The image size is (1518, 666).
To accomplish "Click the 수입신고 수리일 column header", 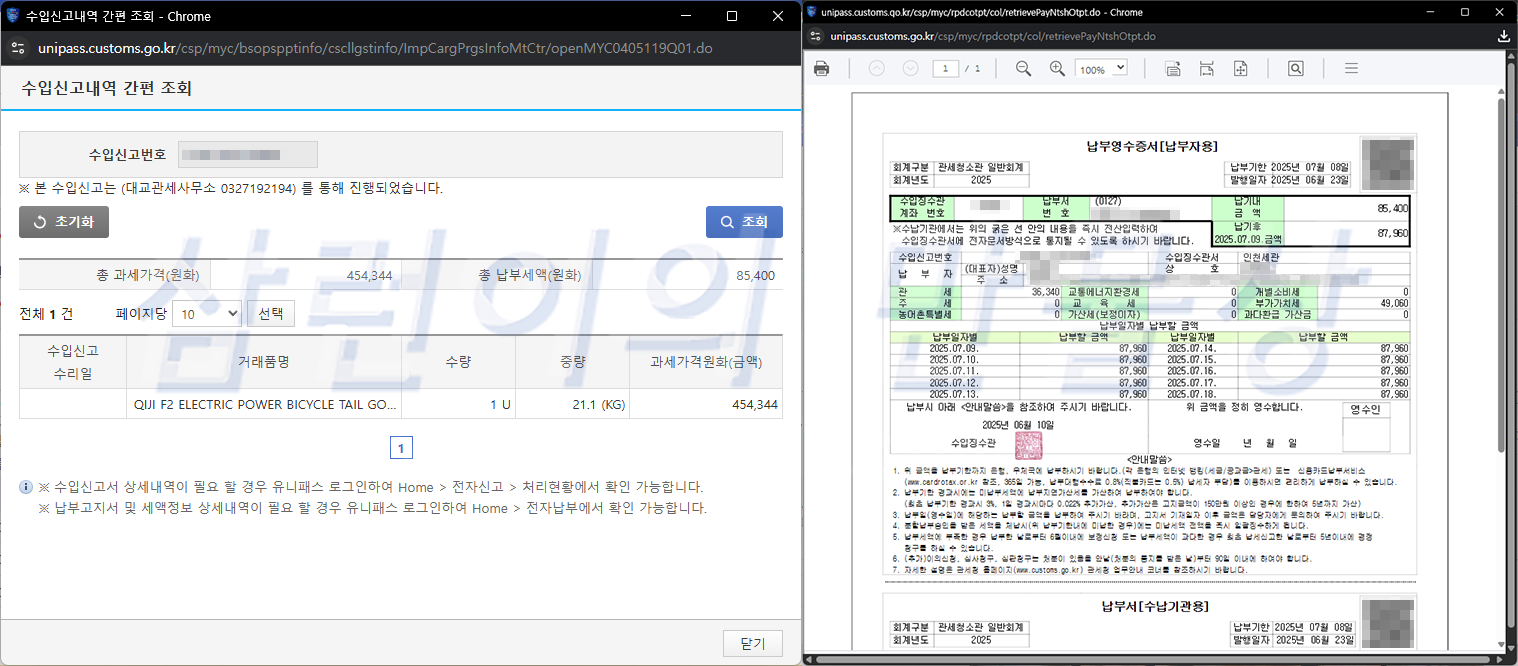I will click(73, 362).
